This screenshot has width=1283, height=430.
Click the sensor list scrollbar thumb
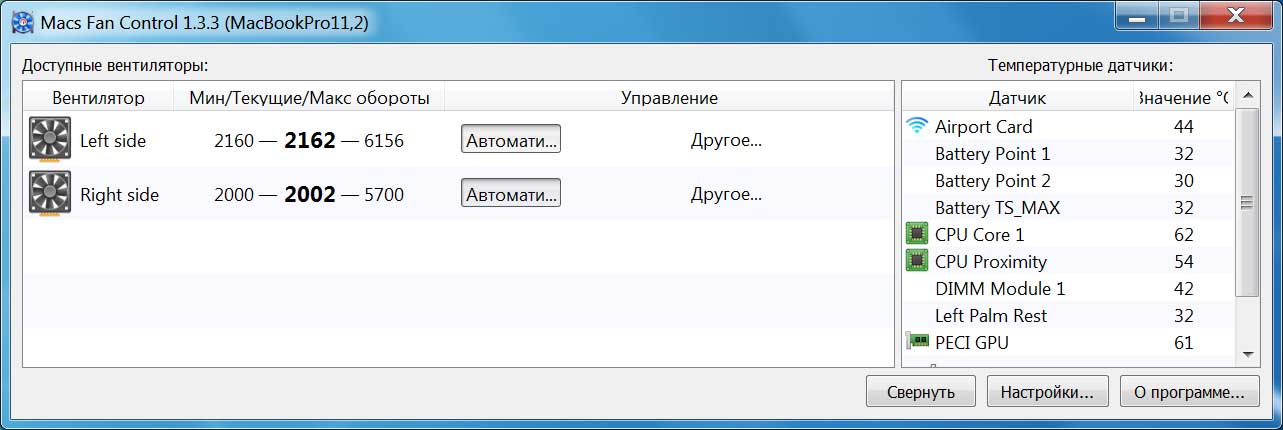pos(1247,202)
